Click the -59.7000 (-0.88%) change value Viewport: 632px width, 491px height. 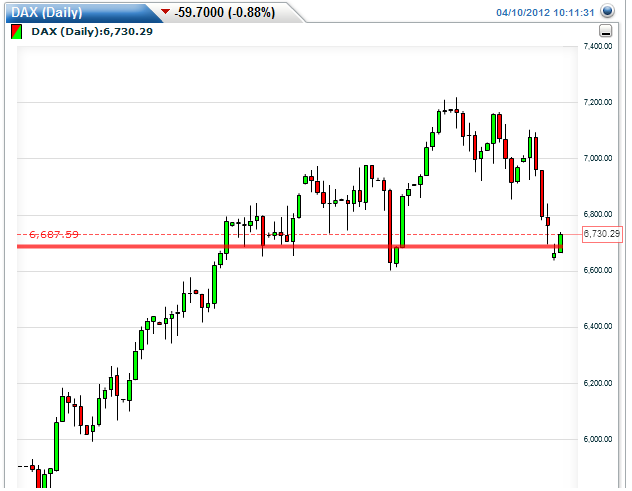(x=225, y=12)
